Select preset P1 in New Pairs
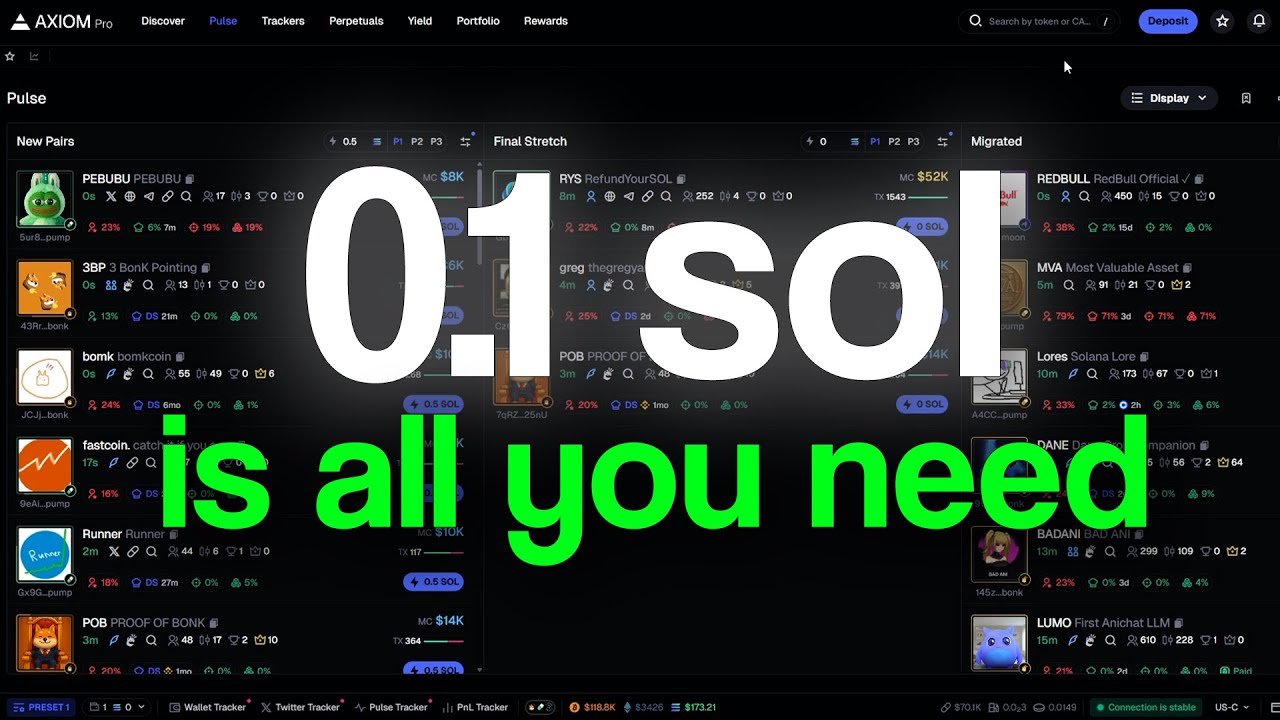 [x=397, y=142]
